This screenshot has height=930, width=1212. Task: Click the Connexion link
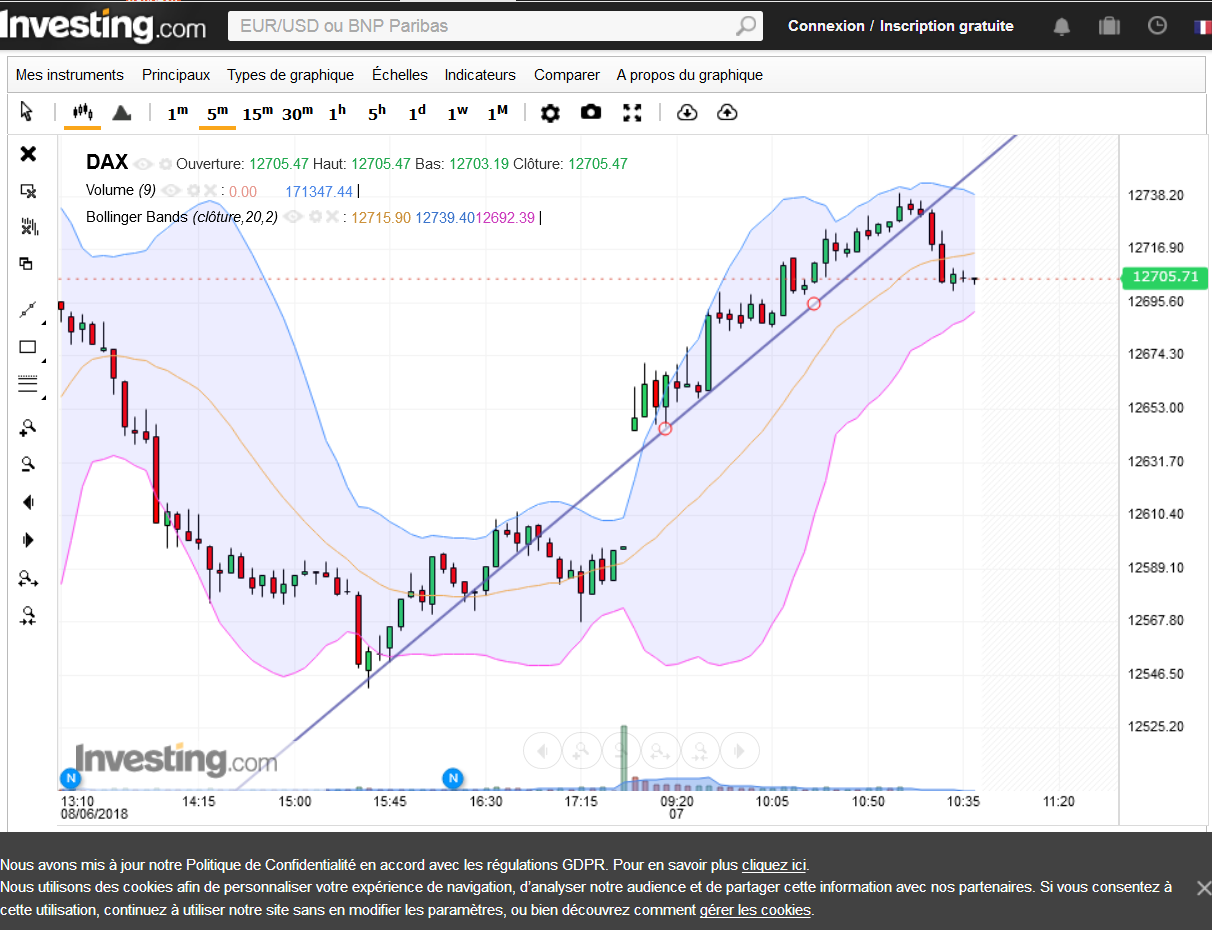[x=826, y=26]
